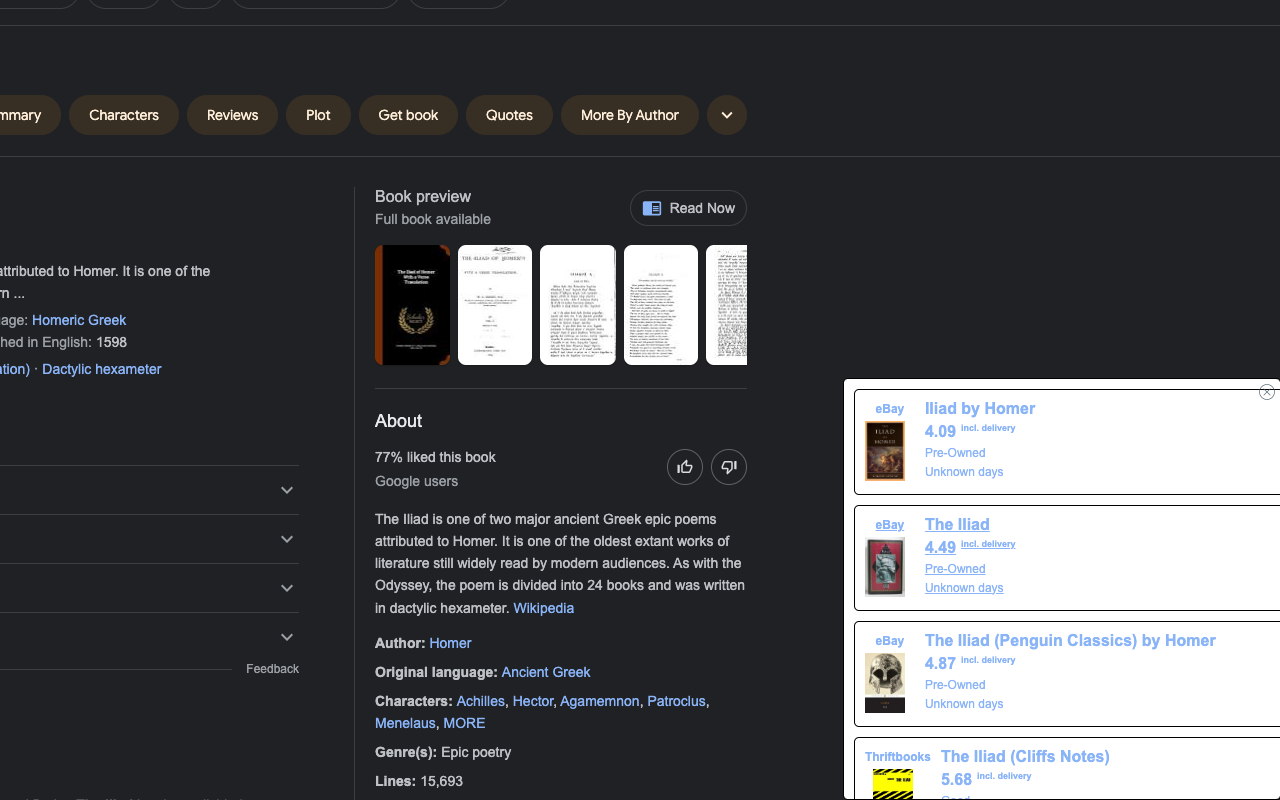The width and height of the screenshot is (1280, 800).
Task: Open the Dactylic hexameter link
Action: pos(102,369)
